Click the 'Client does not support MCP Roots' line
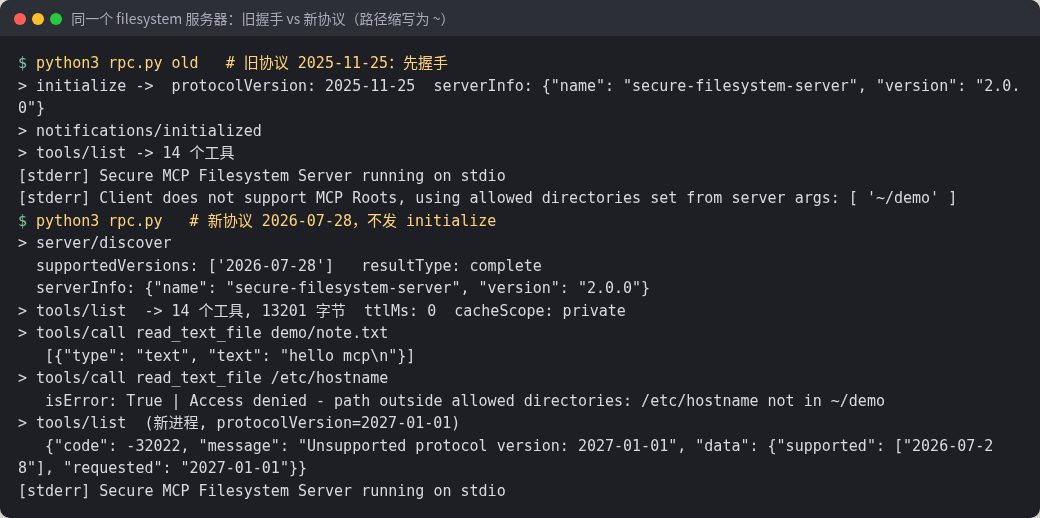The height and width of the screenshot is (518, 1040). coord(487,198)
